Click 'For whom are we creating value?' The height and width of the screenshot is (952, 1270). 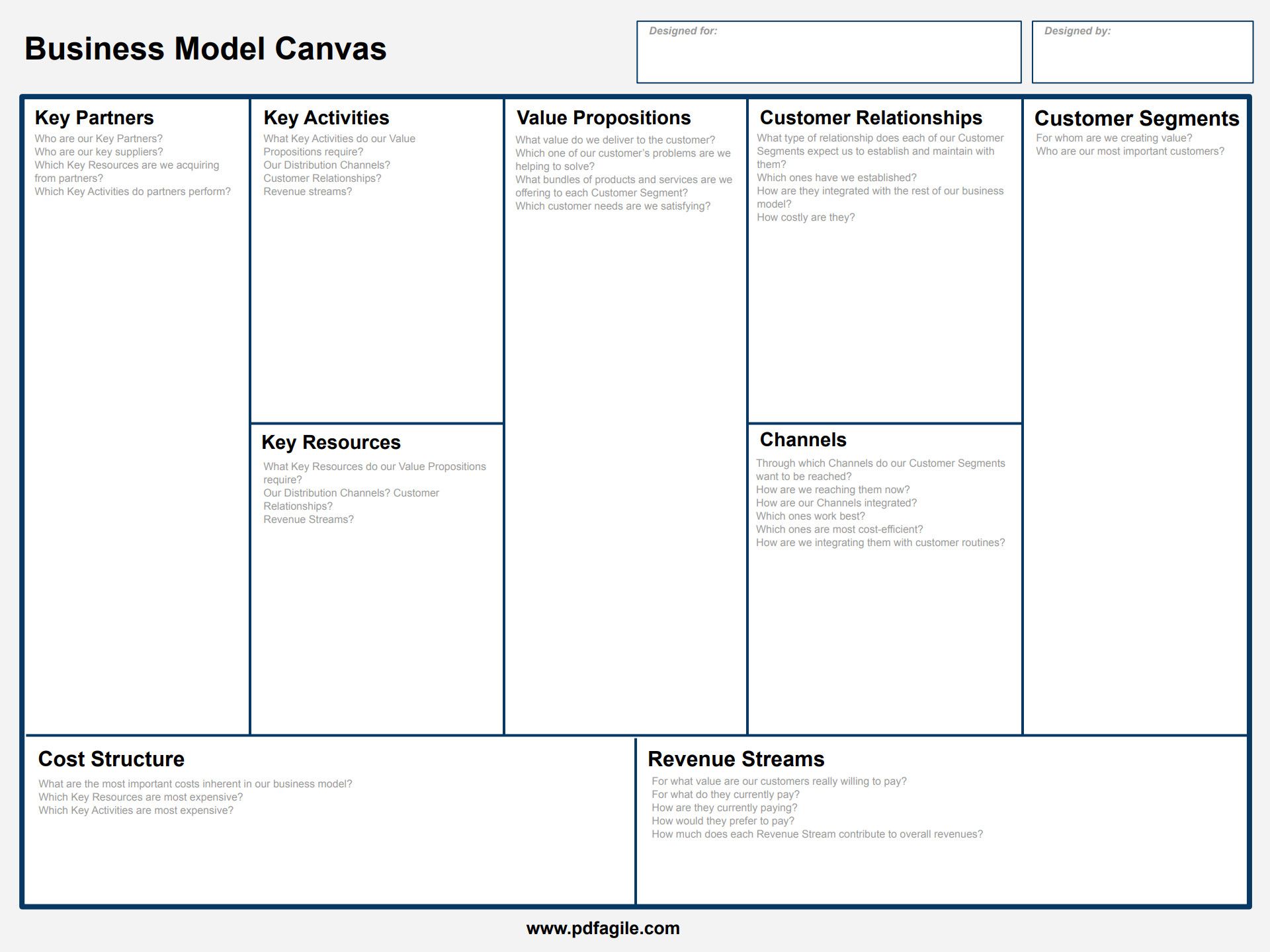1114,138
